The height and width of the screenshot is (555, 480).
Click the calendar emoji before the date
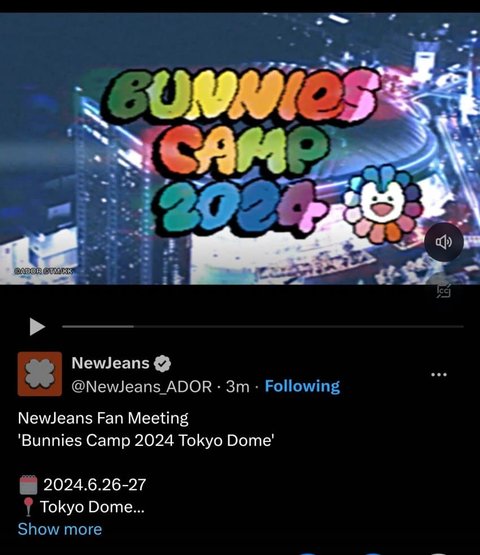pos(28,485)
